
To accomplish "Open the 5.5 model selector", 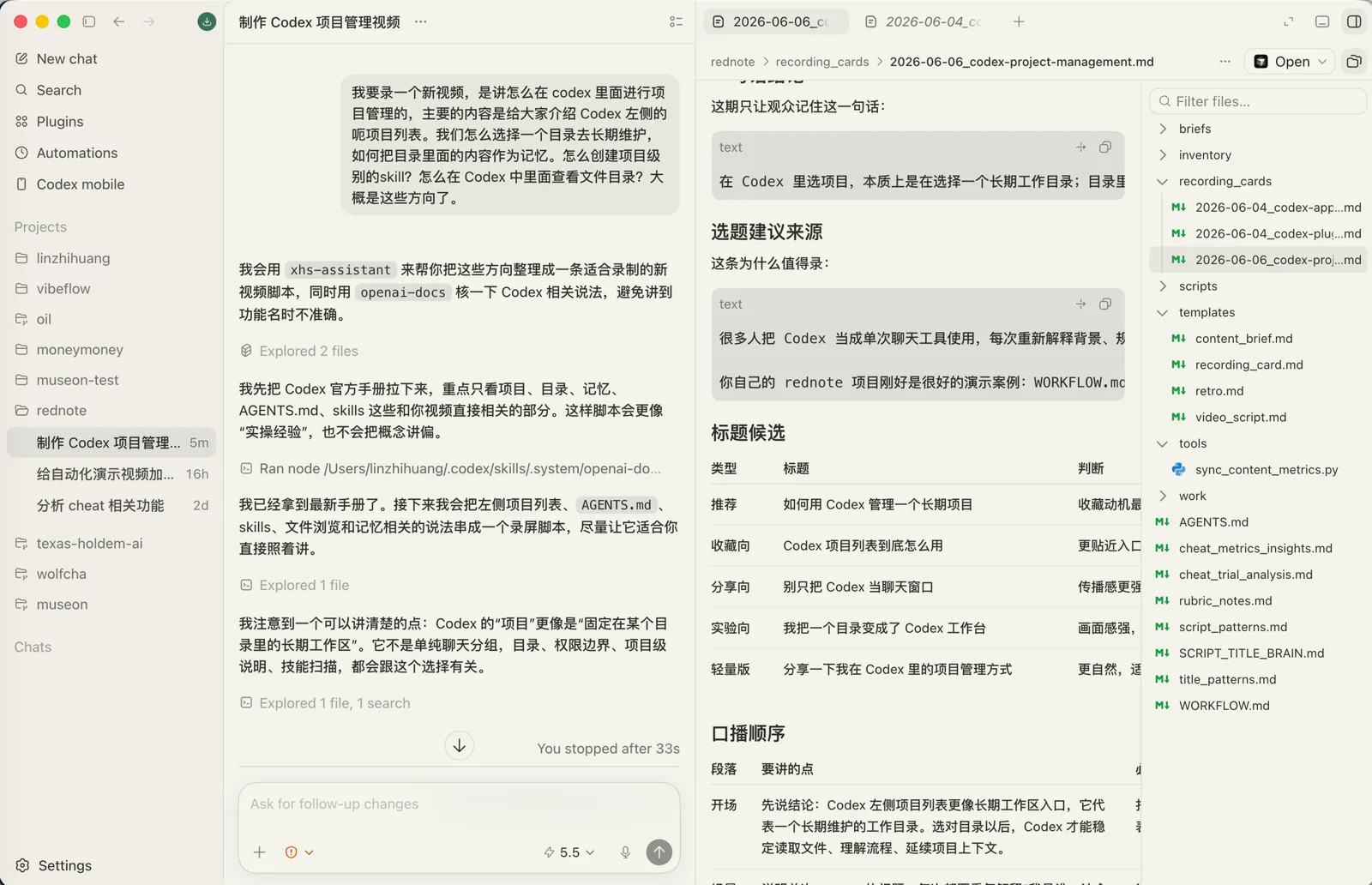I will (569, 852).
